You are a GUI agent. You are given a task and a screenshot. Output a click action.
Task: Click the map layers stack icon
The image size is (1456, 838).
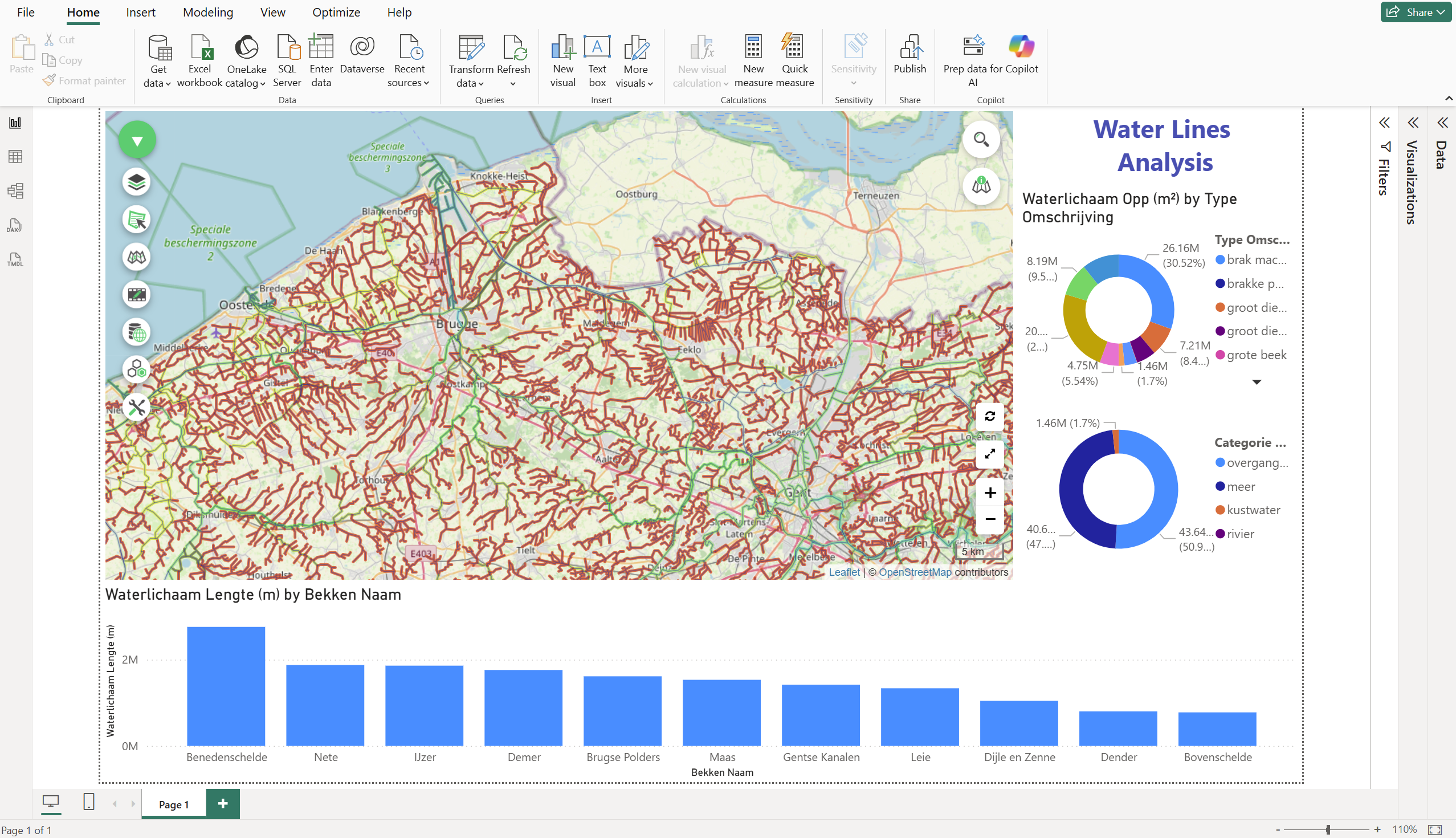click(136, 182)
